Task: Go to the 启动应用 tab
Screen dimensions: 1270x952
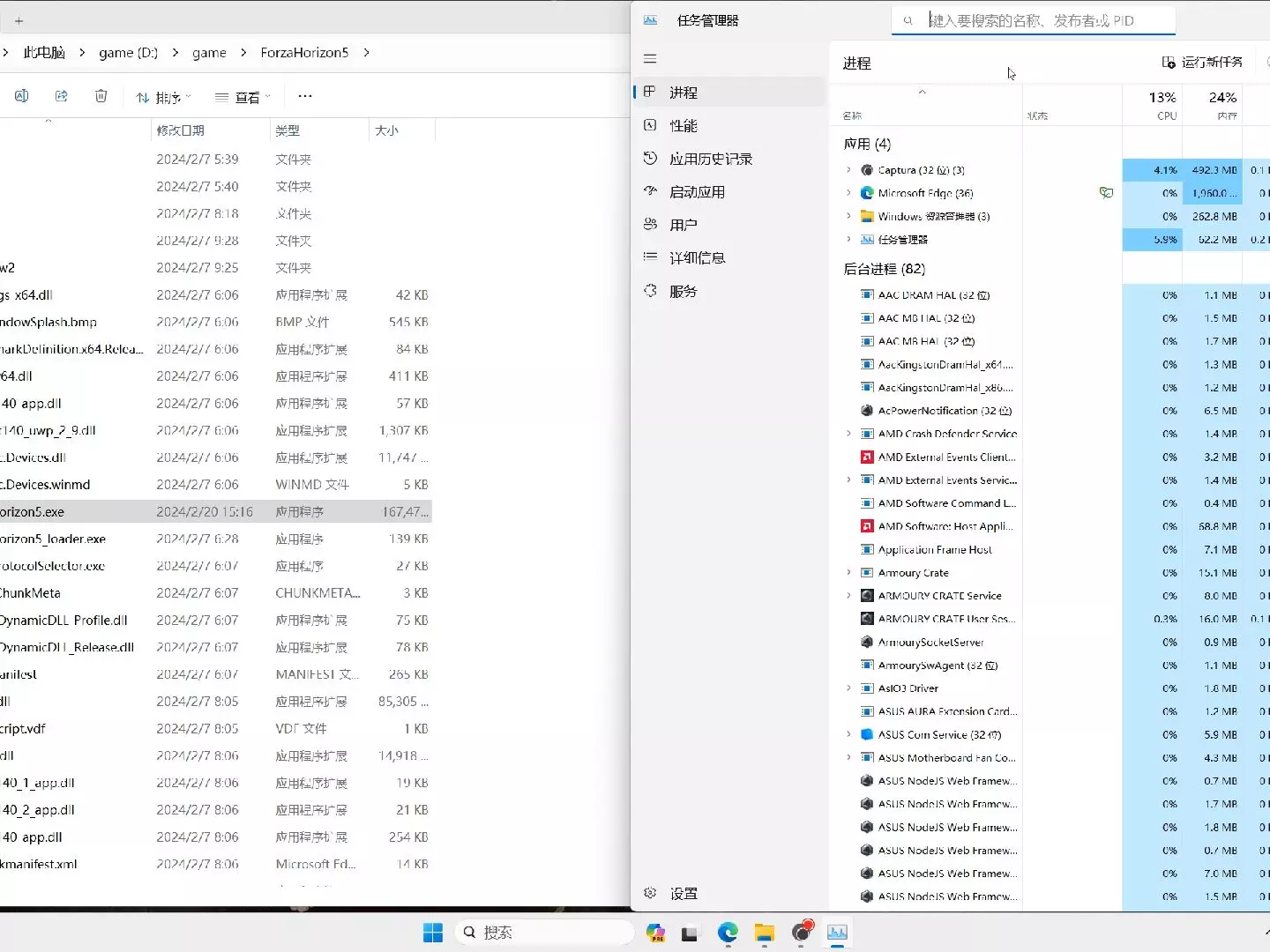Action: pos(728,192)
